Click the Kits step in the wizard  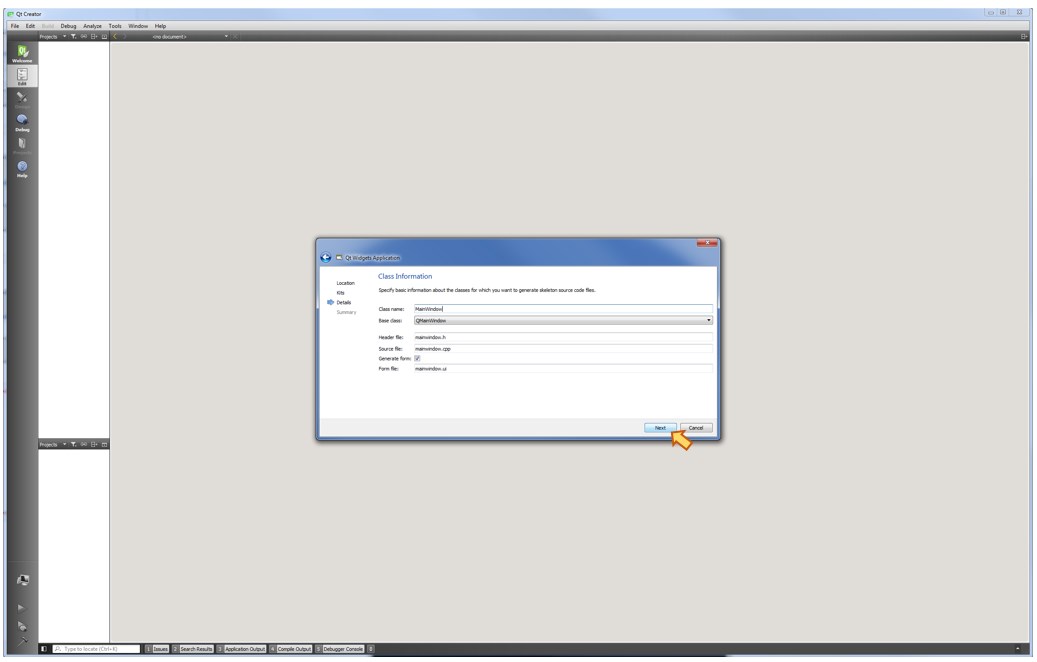click(x=341, y=293)
